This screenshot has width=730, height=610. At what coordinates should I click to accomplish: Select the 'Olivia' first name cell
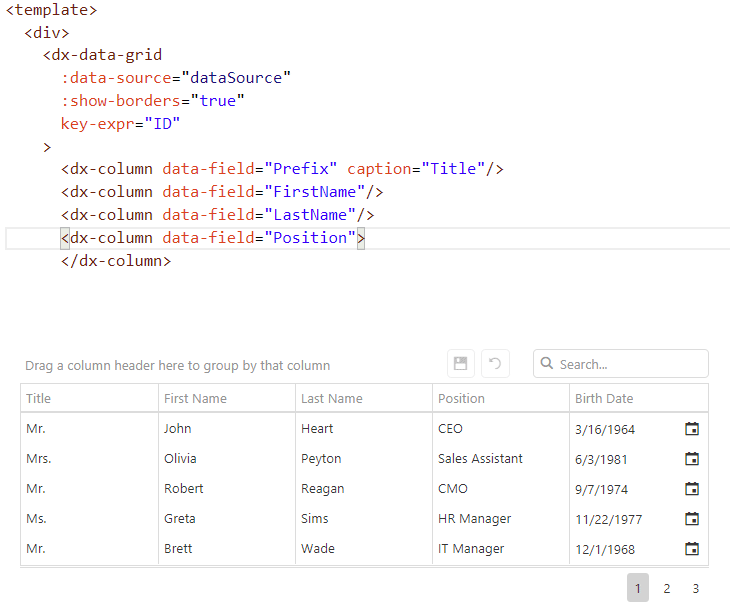pos(227,459)
